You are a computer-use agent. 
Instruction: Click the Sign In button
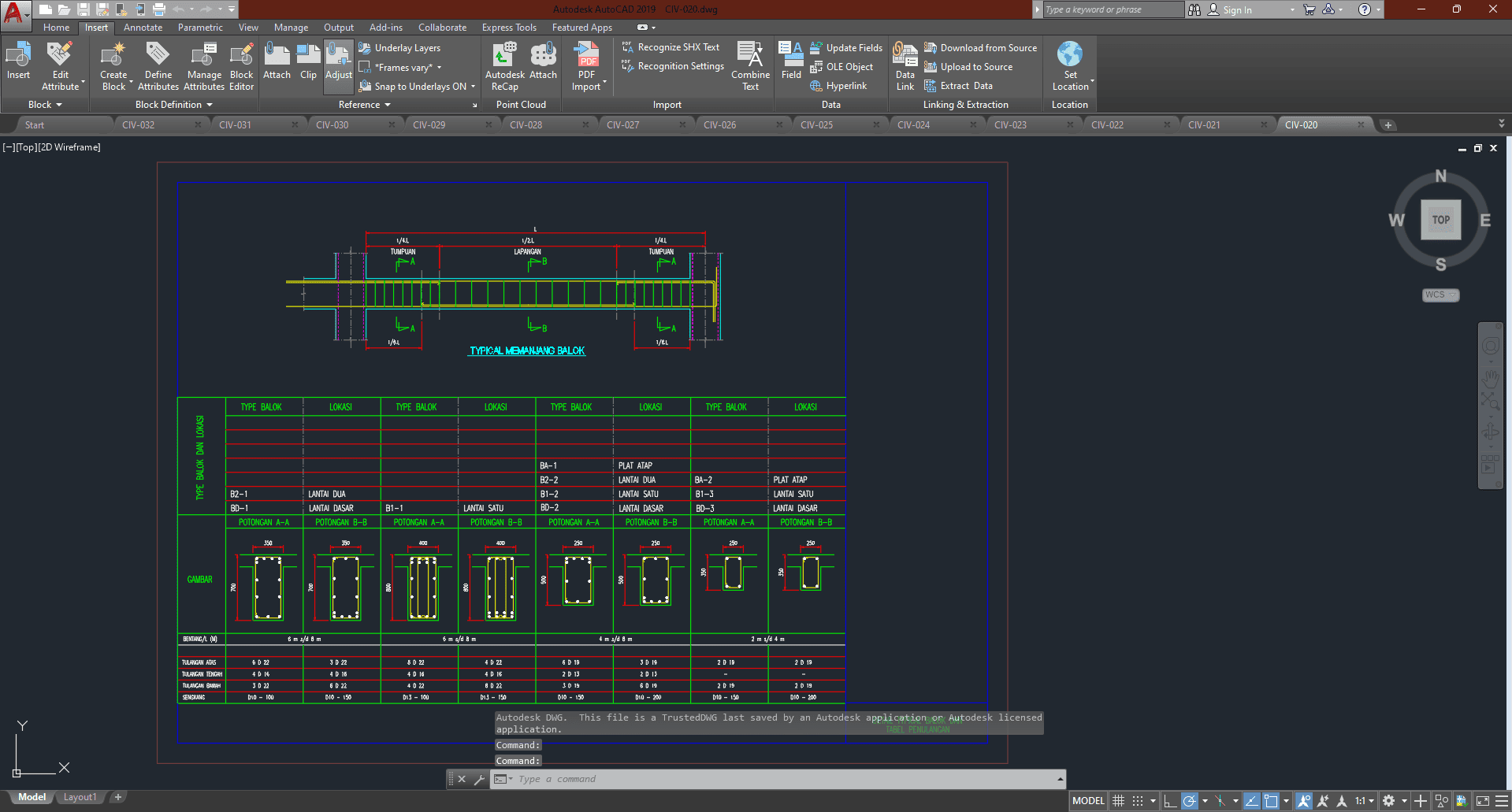click(x=1236, y=10)
